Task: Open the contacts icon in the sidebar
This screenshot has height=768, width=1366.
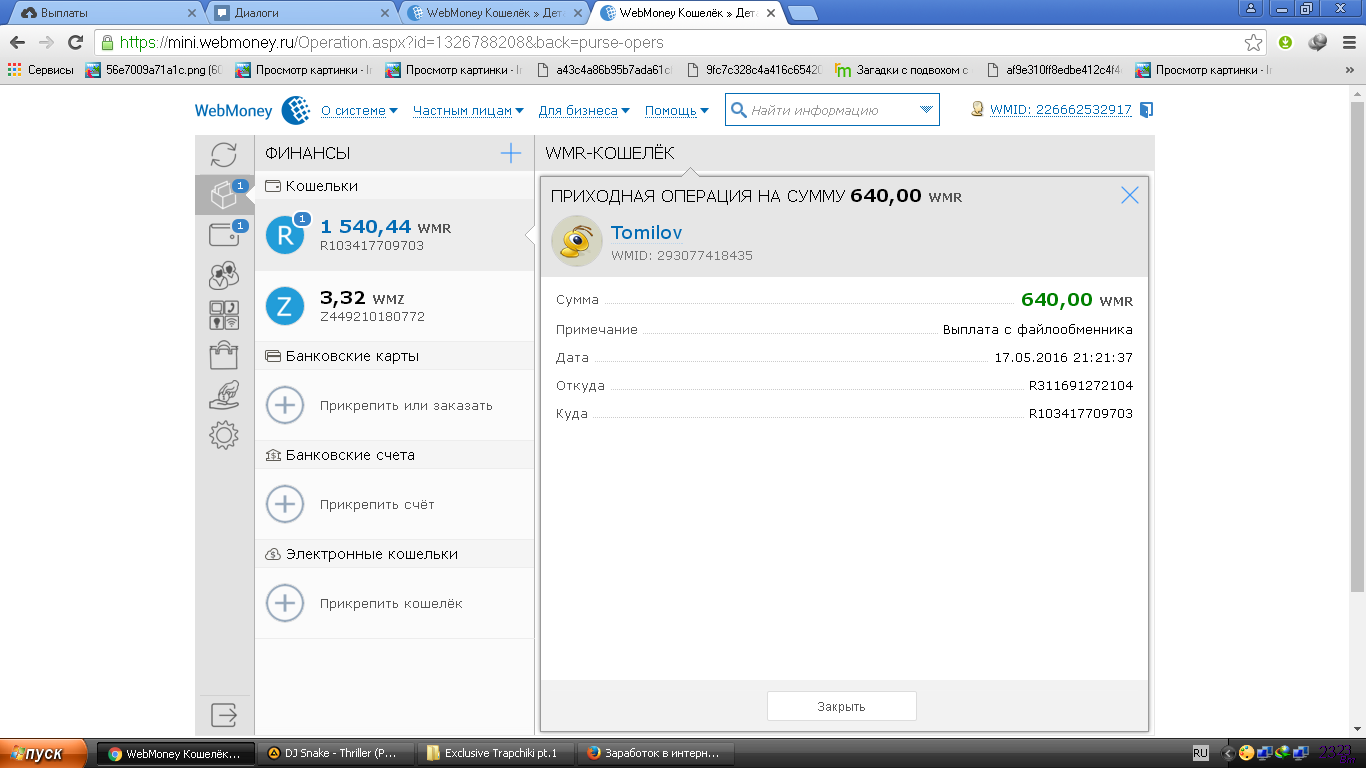Action: point(224,275)
